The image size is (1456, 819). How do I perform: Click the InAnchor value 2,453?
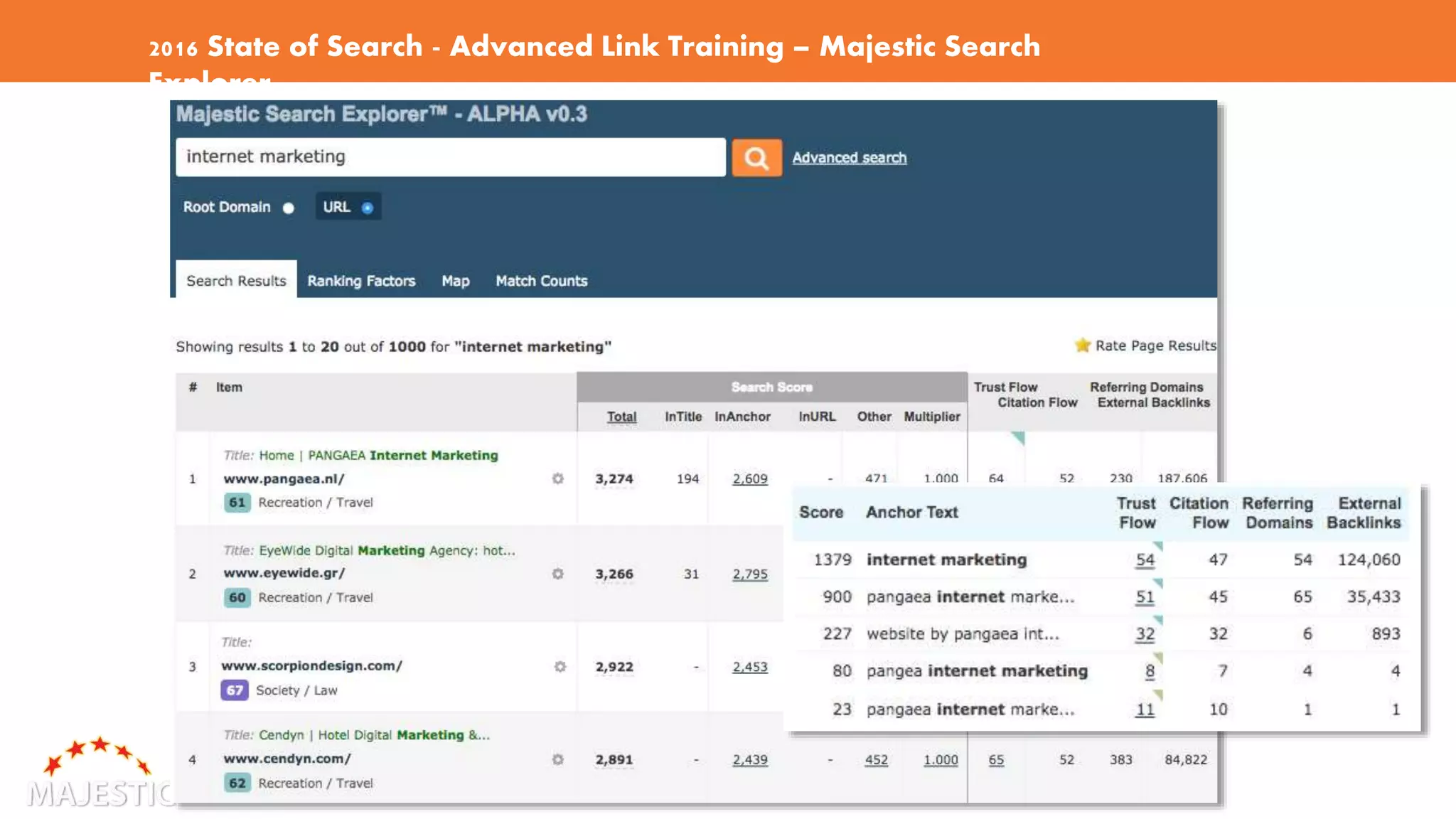750,667
